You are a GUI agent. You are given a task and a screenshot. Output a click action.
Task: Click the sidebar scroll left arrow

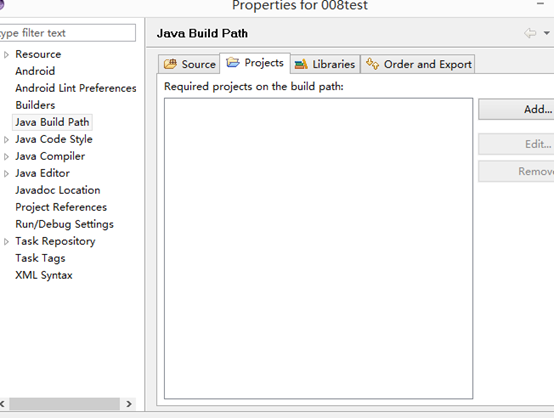click(x=2, y=404)
